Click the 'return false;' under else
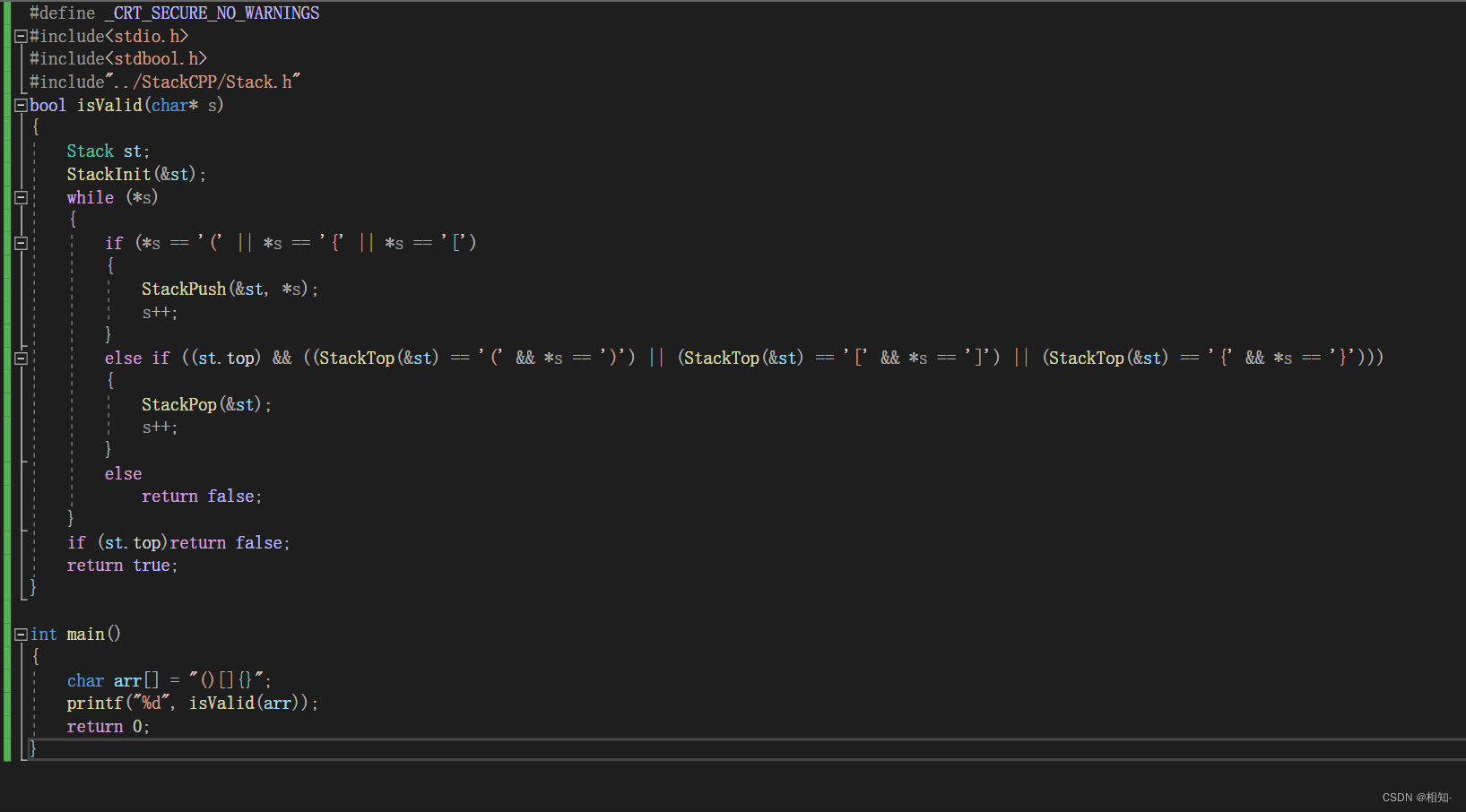 coord(202,496)
